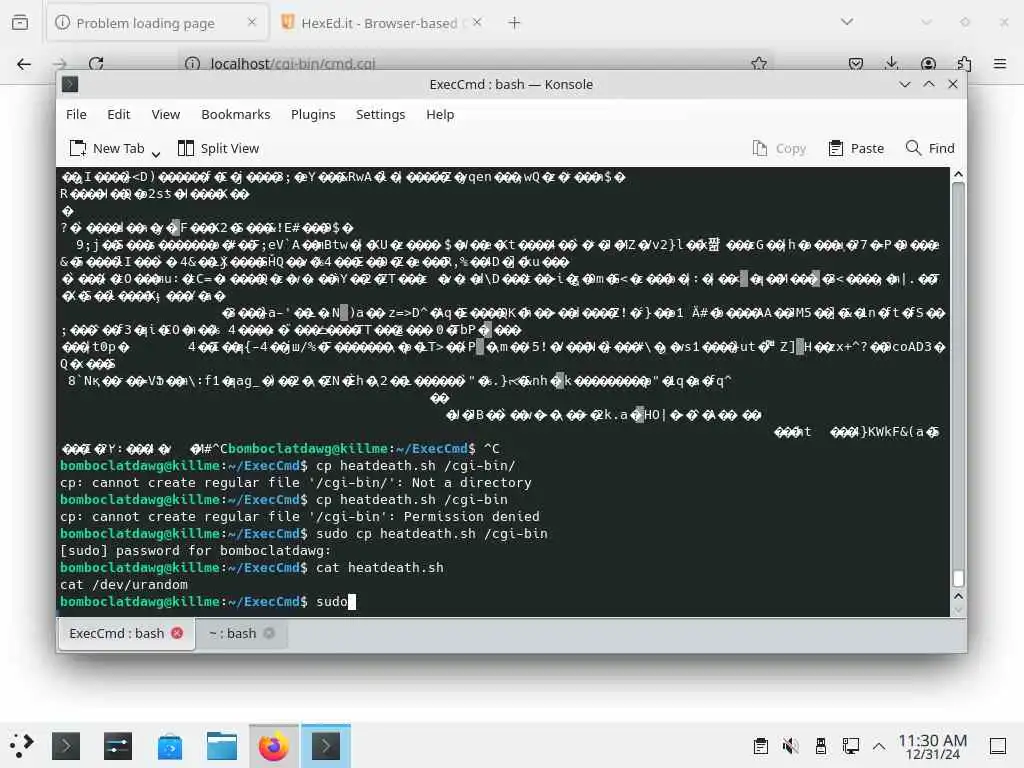Open the Help menu in Konsole
The width and height of the screenshot is (1024, 768).
pos(440,114)
